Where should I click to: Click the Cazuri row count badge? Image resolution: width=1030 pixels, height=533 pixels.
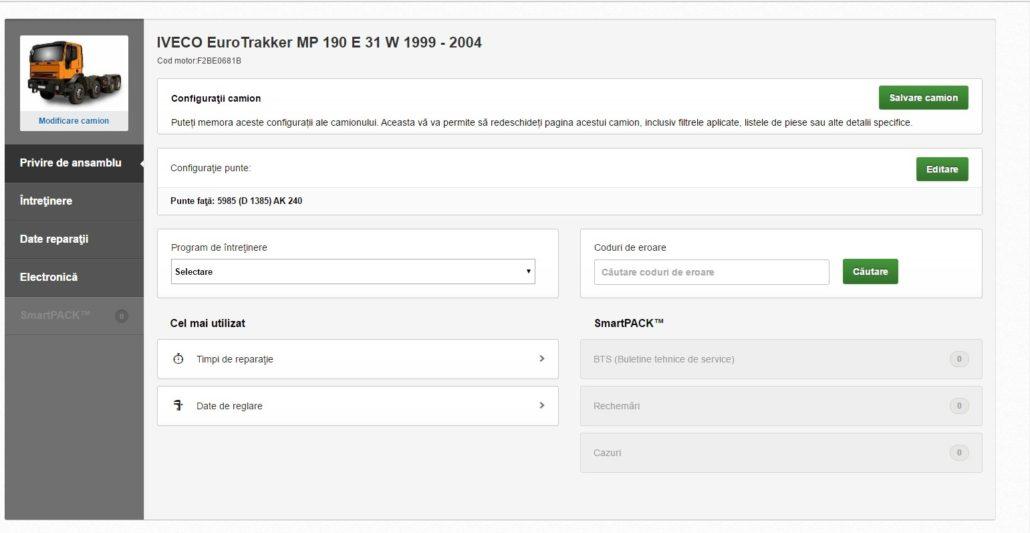958,452
